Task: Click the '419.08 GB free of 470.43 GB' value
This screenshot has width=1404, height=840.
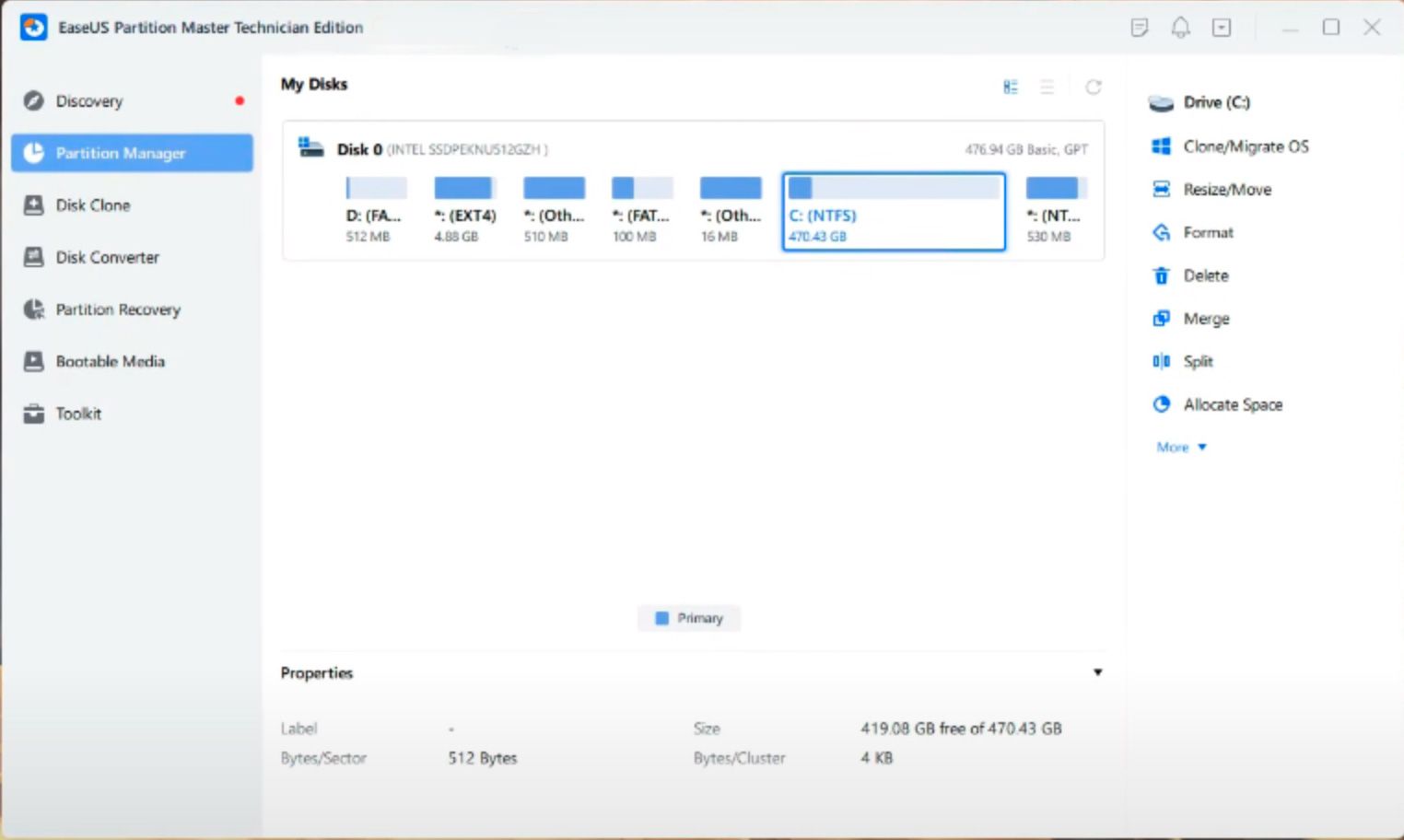Action: tap(961, 729)
